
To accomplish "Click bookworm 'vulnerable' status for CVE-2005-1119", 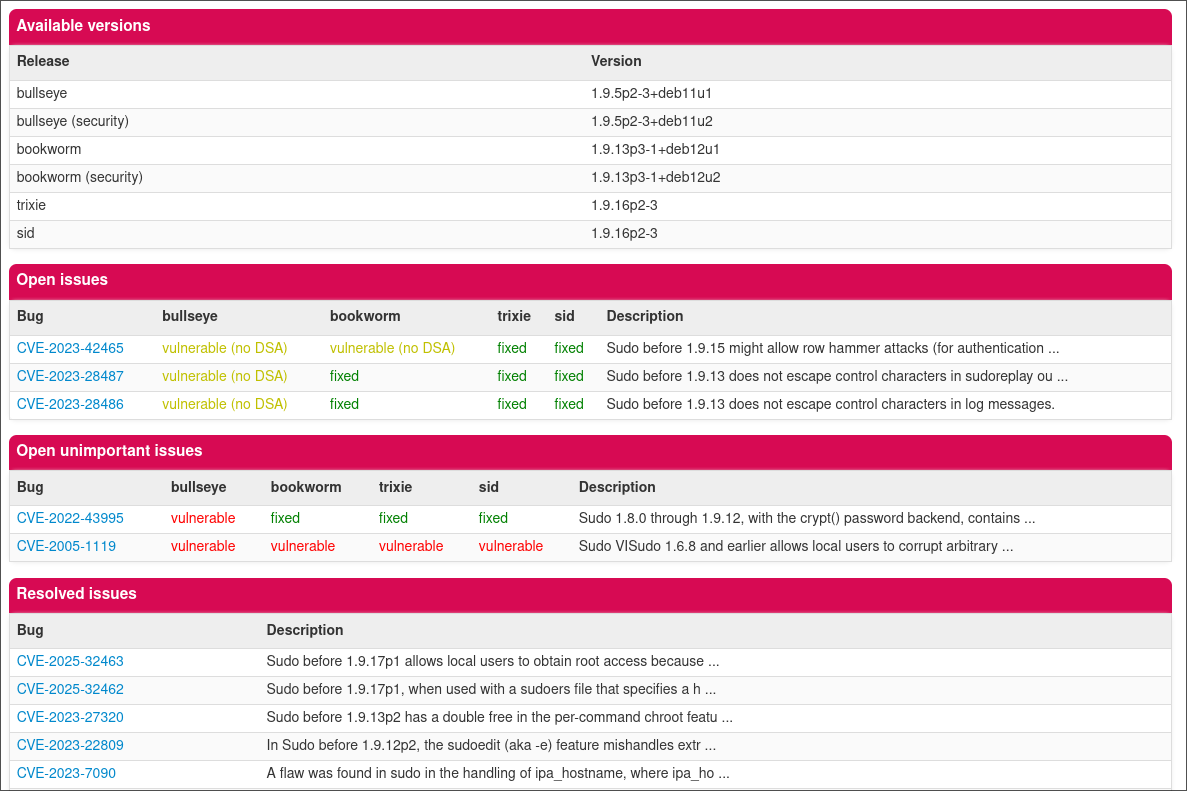I will [x=303, y=547].
